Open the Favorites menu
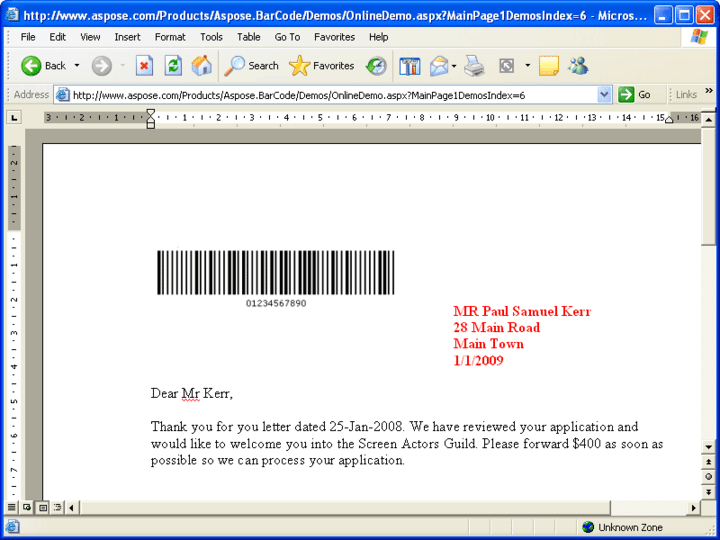 (334, 37)
